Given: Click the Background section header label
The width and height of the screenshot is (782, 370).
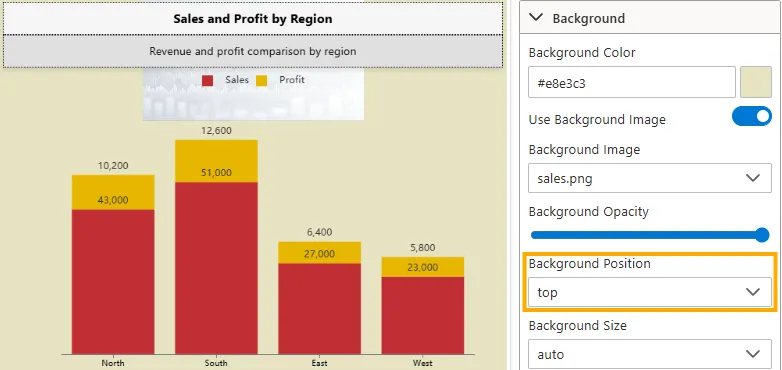Looking at the screenshot, I should (588, 18).
